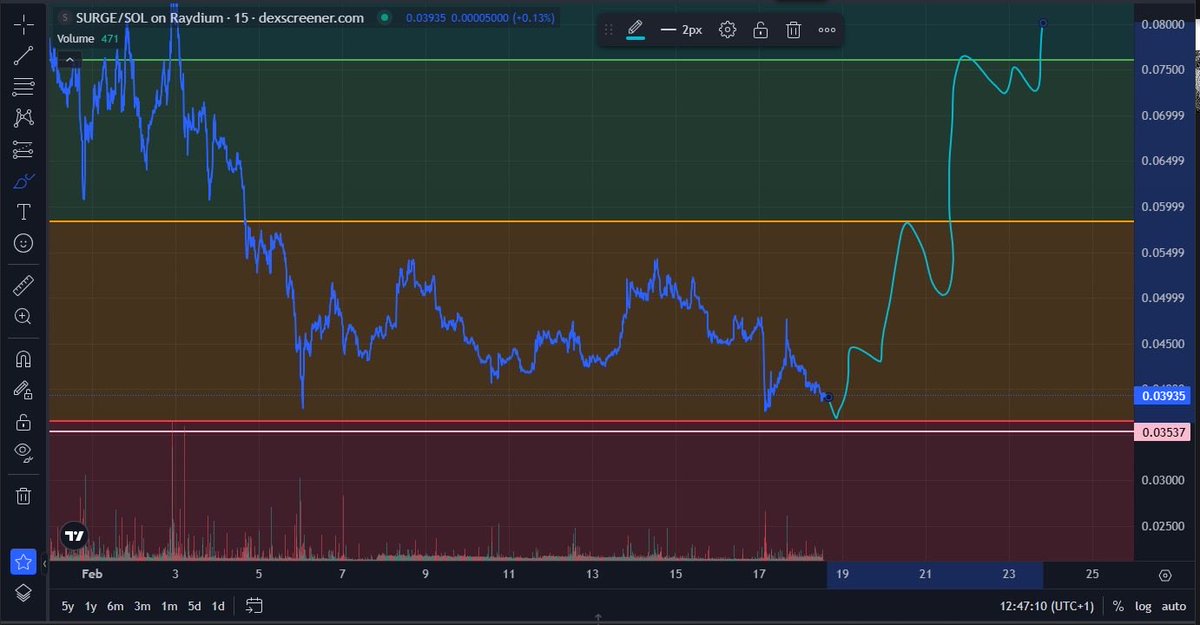Hide all drawings with the eye icon
The height and width of the screenshot is (625, 1200).
pos(24,453)
